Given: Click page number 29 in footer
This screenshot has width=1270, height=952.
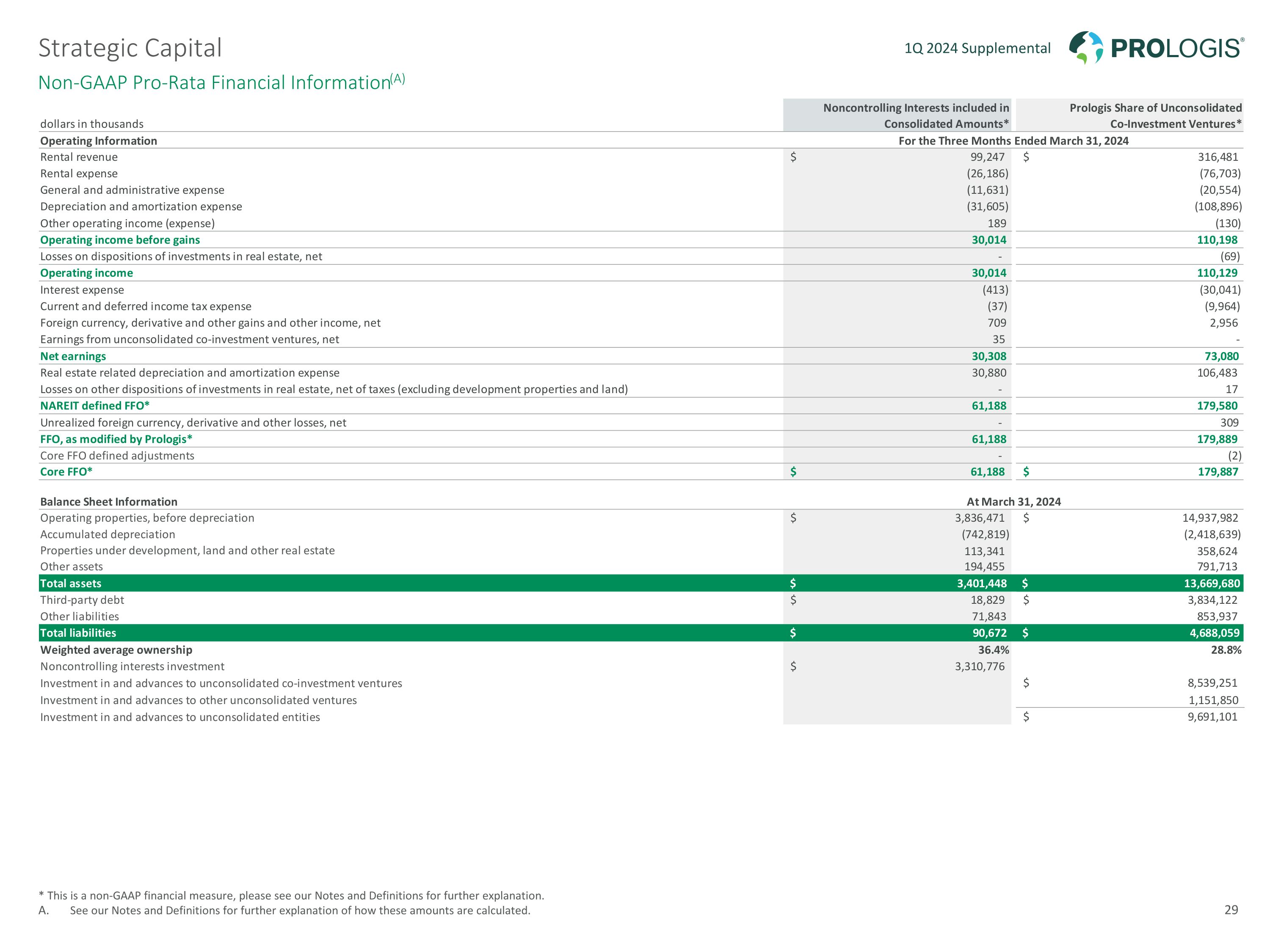Looking at the screenshot, I should point(1231,910).
